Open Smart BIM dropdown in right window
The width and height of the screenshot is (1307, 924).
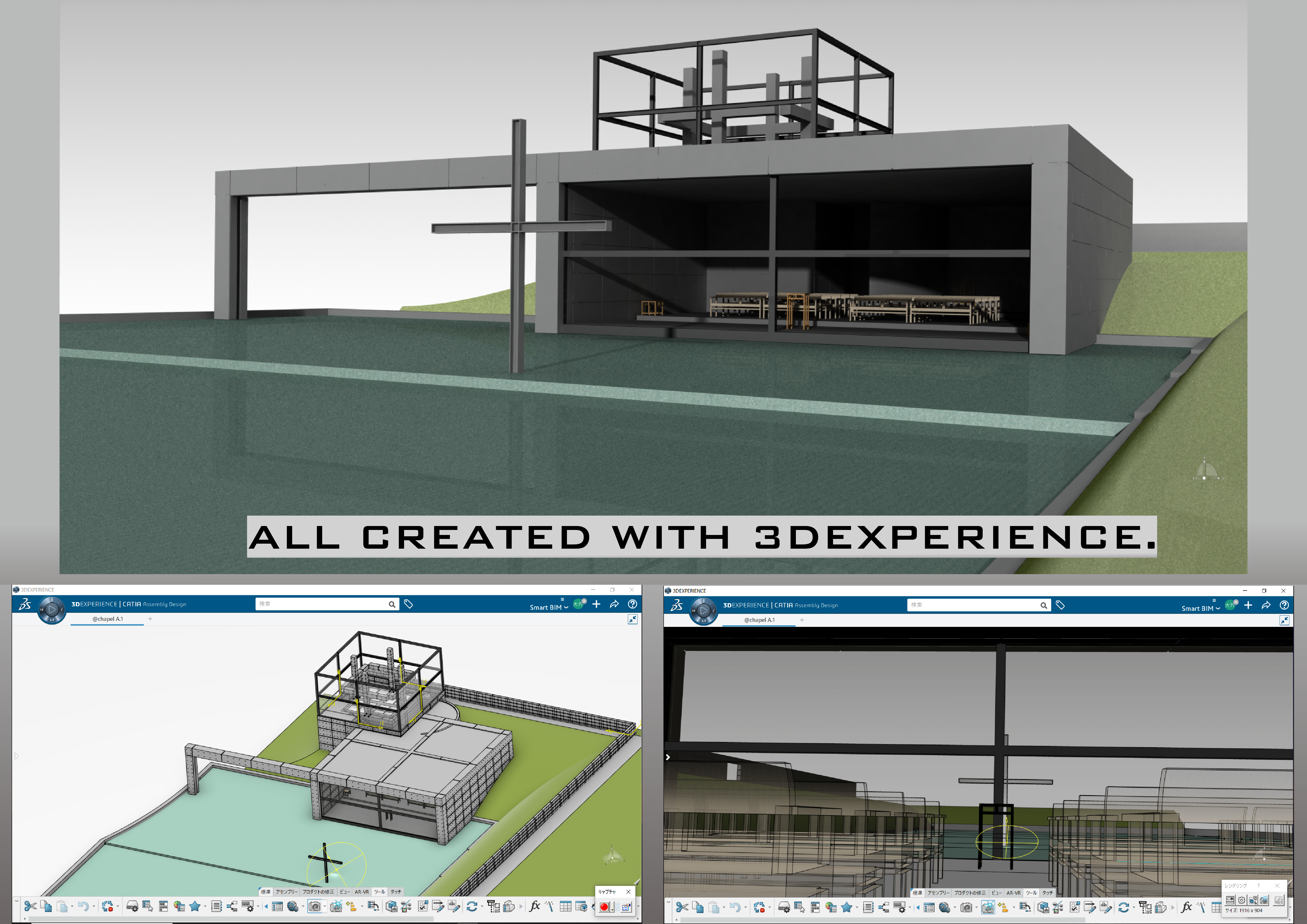point(1201,609)
